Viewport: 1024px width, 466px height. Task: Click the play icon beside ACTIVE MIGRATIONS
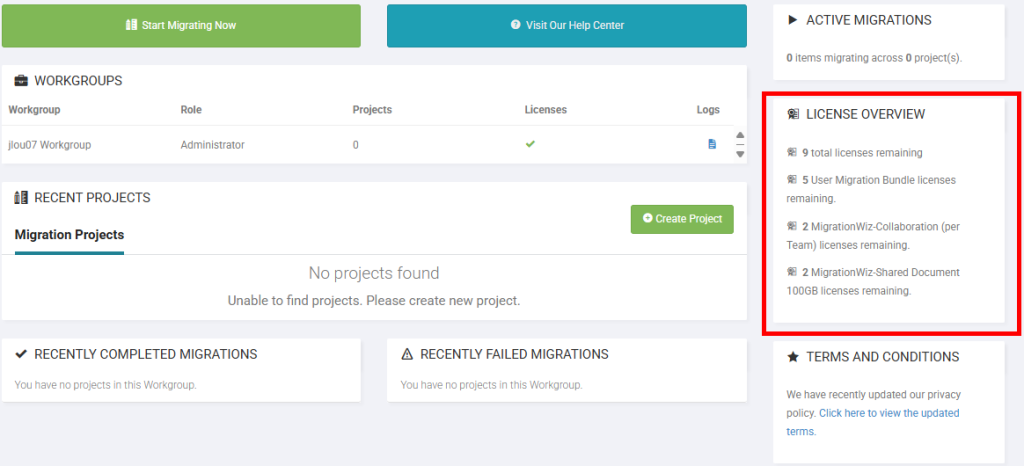click(793, 20)
